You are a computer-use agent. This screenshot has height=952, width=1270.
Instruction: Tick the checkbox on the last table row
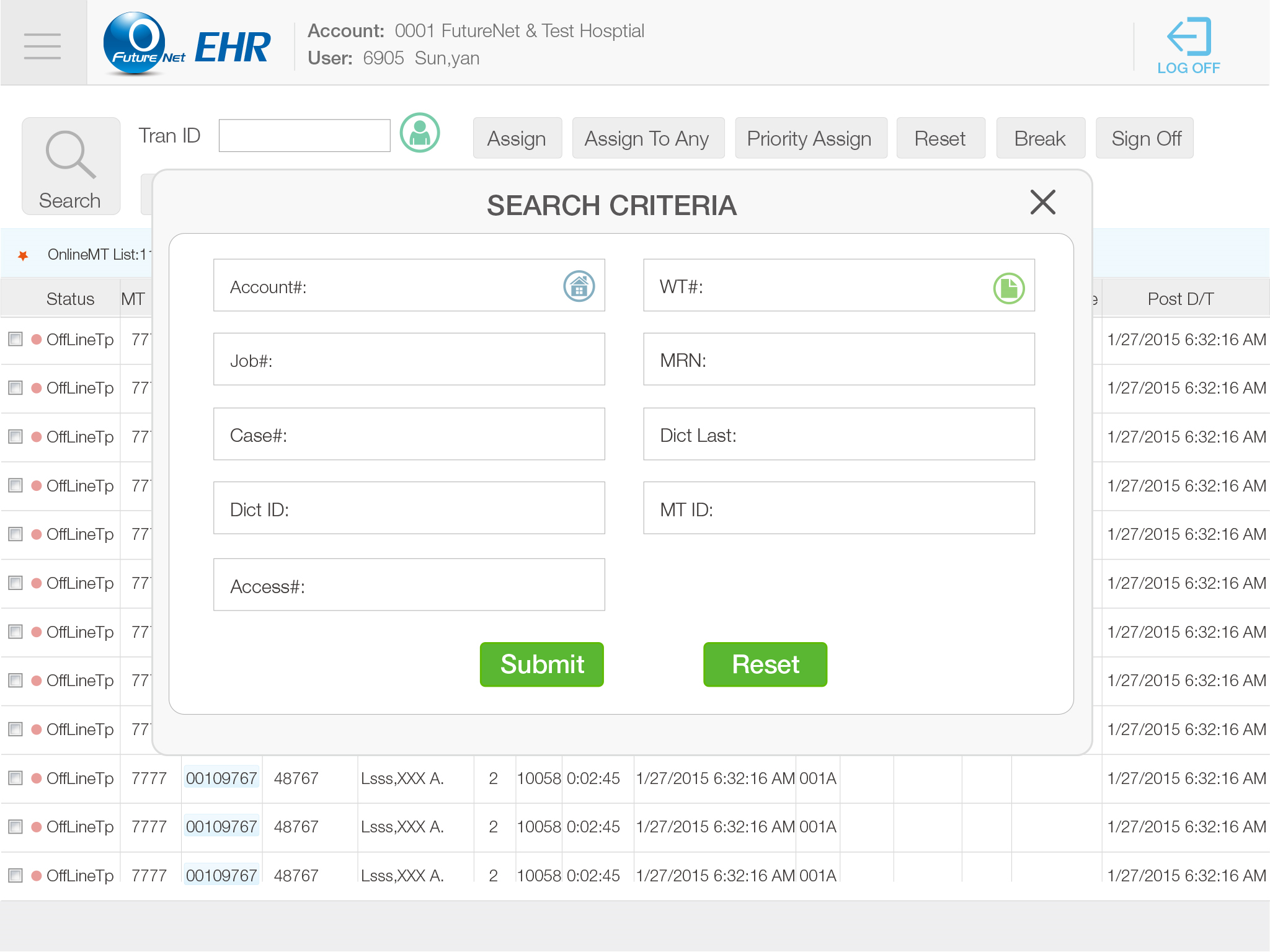tap(16, 875)
